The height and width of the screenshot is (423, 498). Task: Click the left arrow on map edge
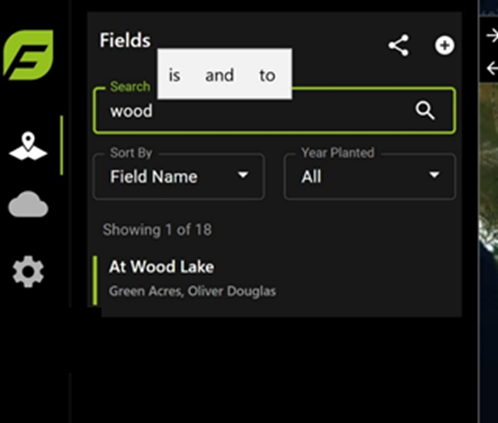pyautogui.click(x=492, y=68)
